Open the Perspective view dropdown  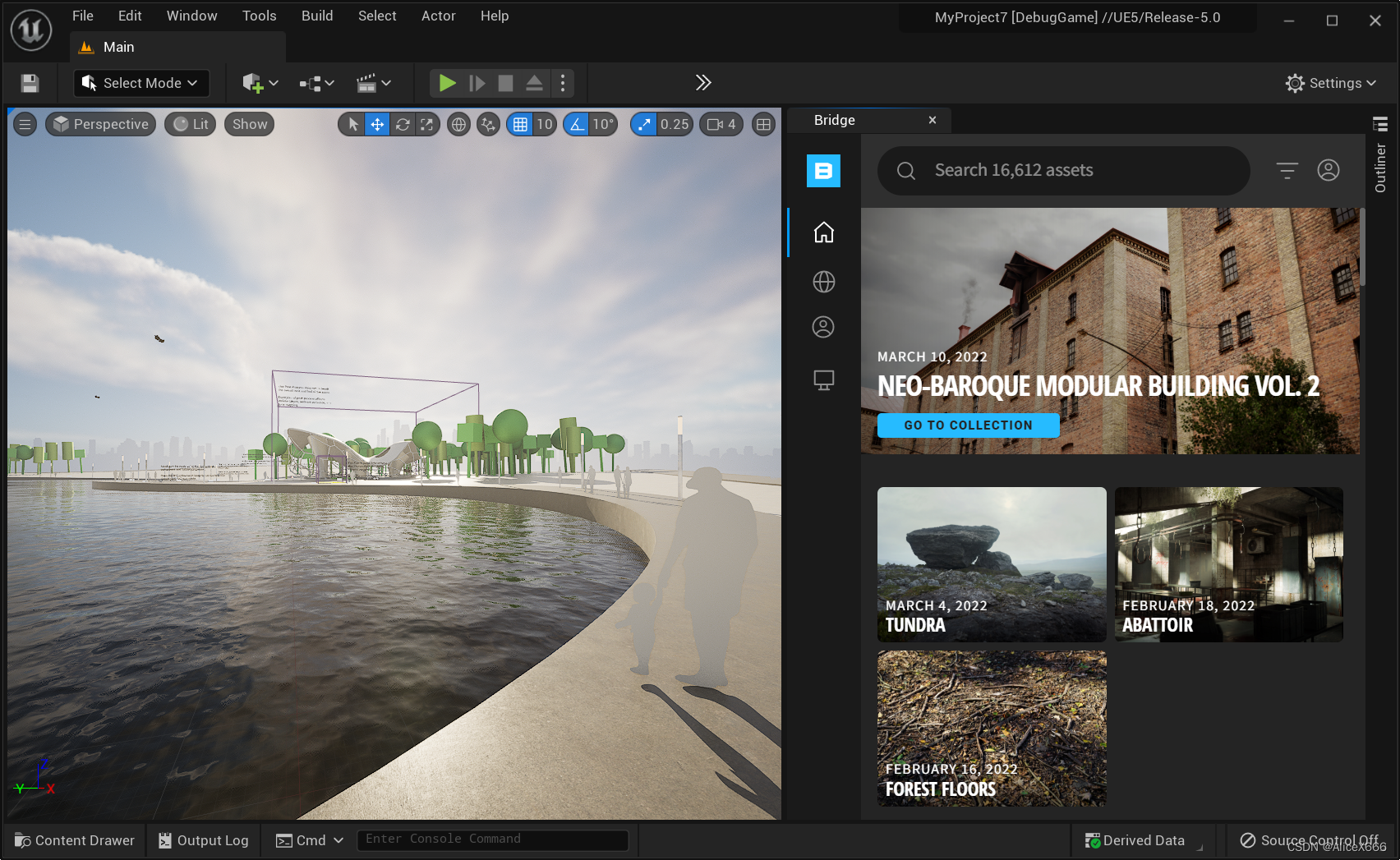click(x=101, y=124)
